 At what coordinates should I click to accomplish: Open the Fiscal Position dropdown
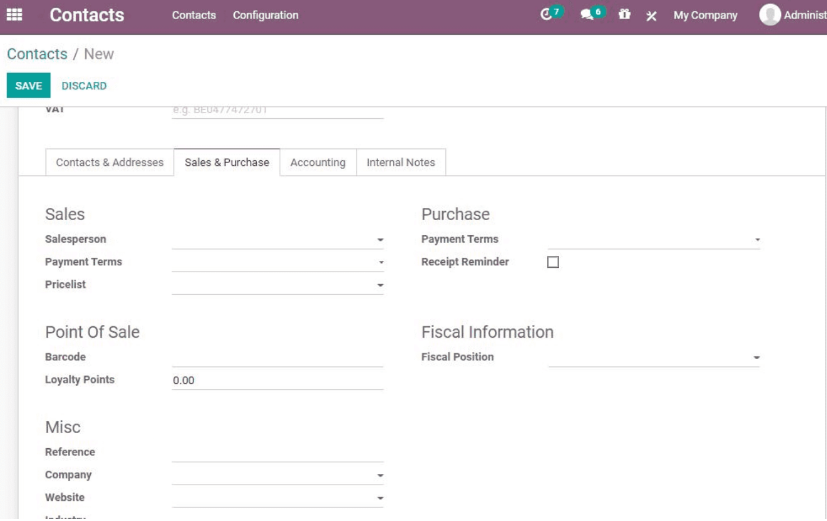click(653, 357)
